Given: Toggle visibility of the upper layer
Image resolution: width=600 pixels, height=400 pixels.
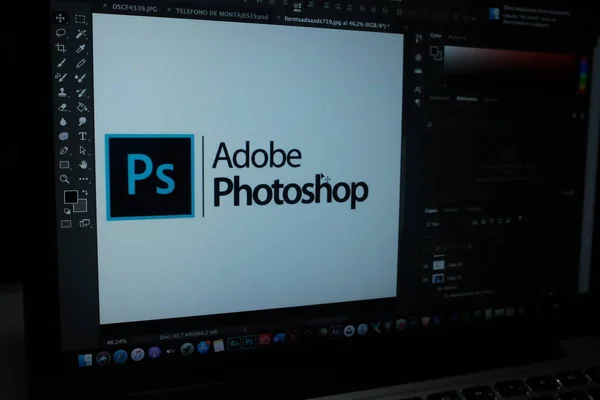Looking at the screenshot, I should [425, 266].
